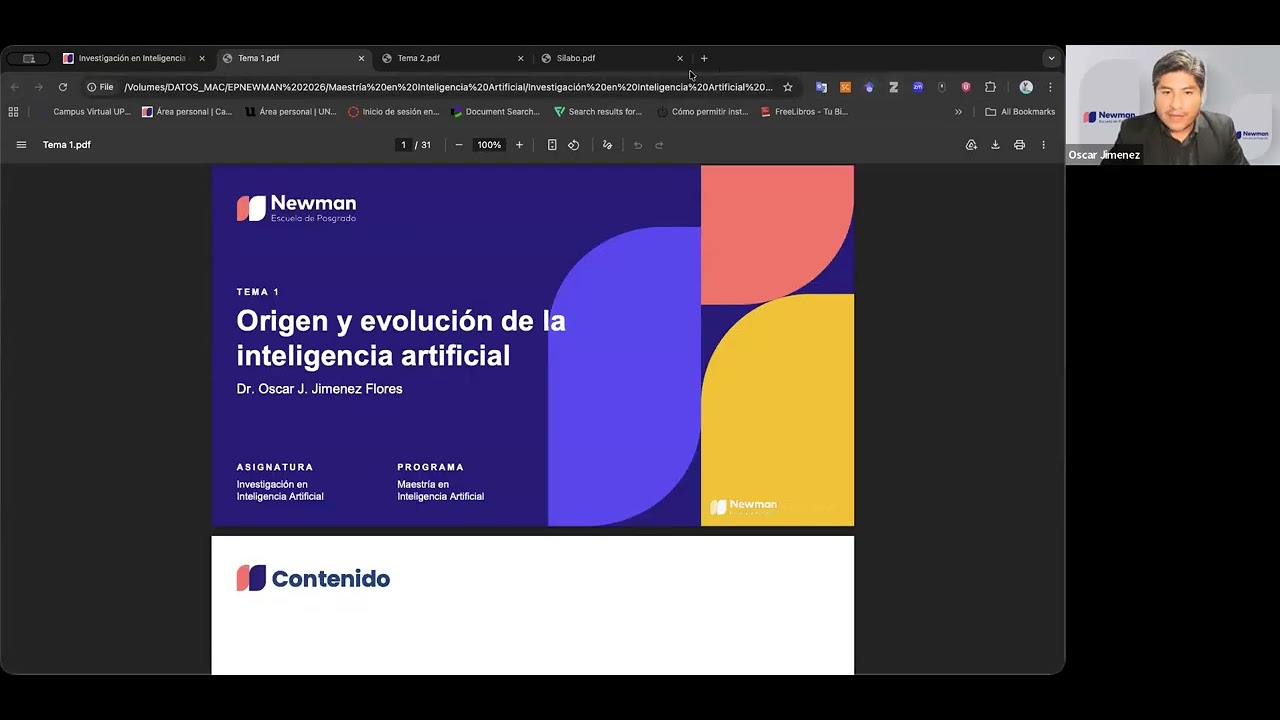Open the Área personal | UN... bookmark
The height and width of the screenshot is (720, 1280).
291,112
